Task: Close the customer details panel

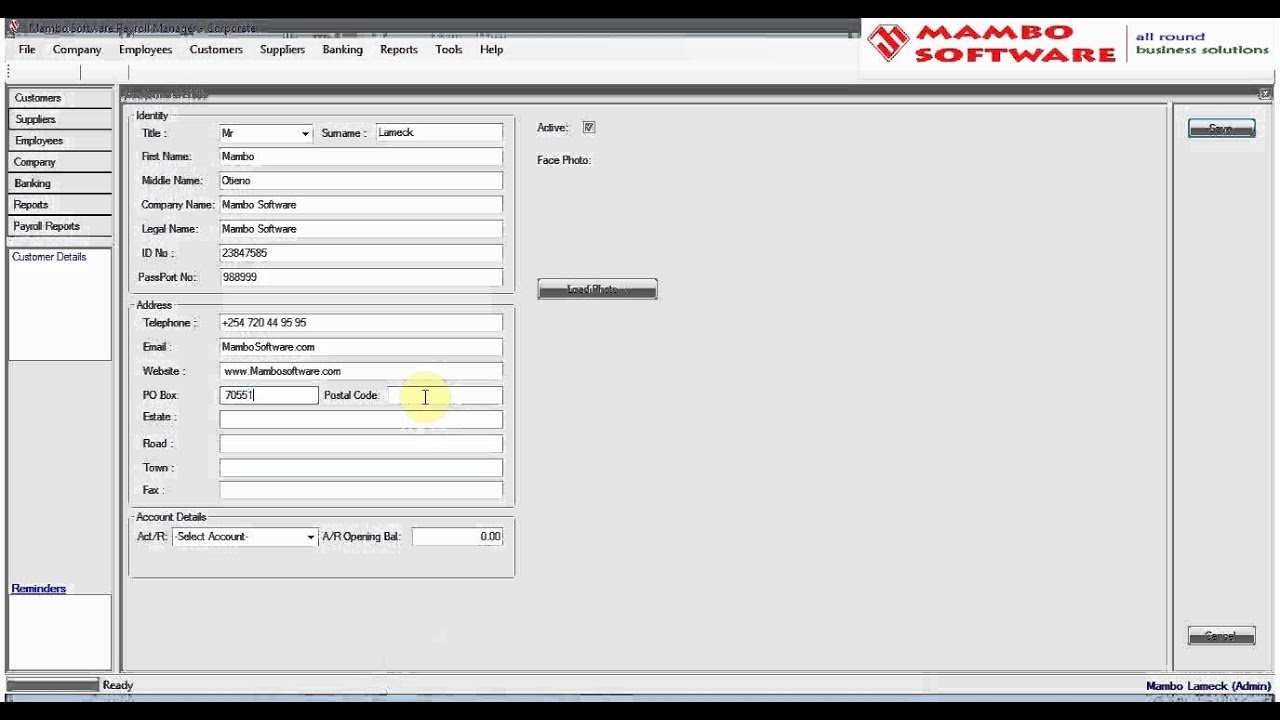Action: 1265,94
